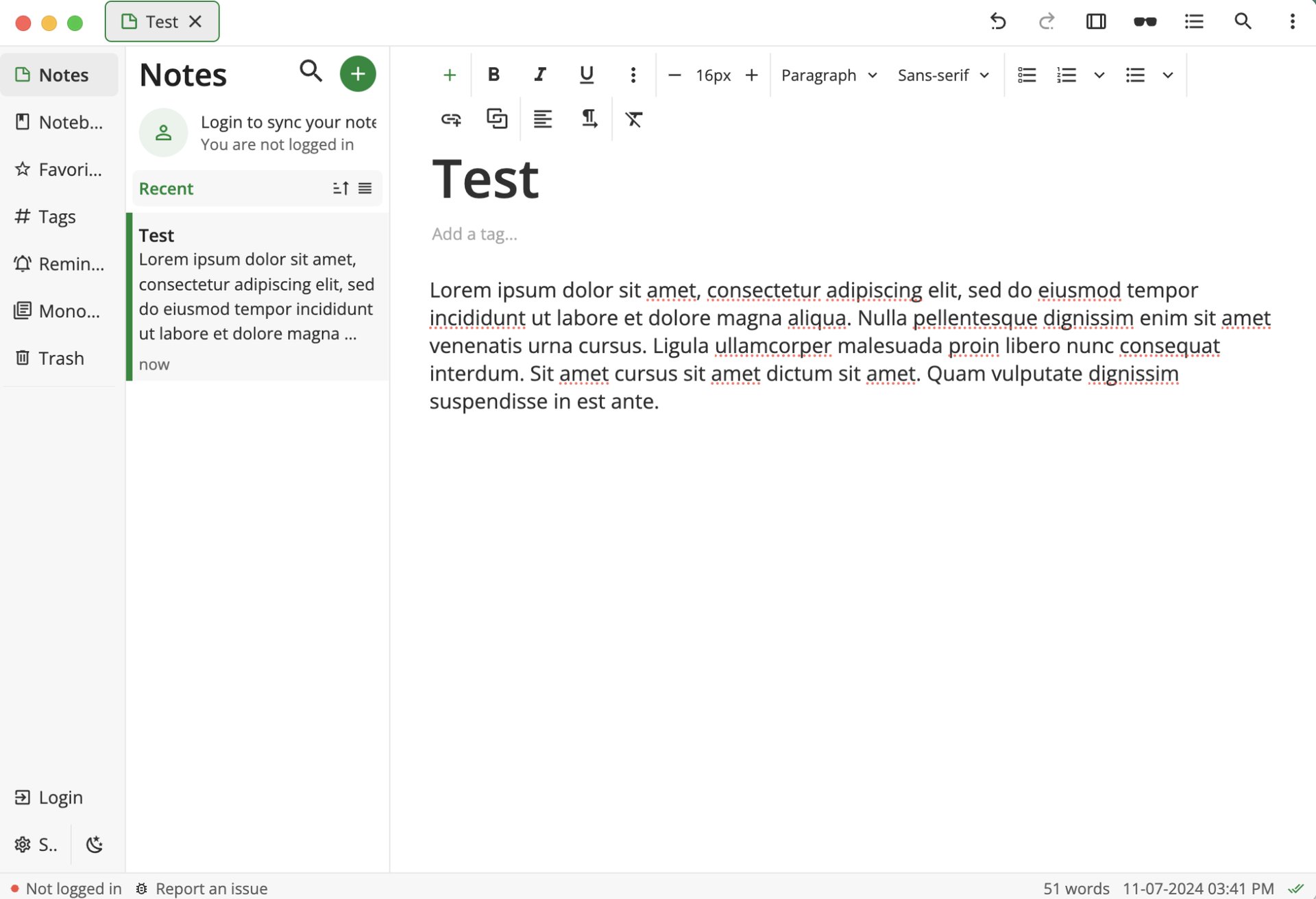Open Tags in sidebar
1316x899 pixels.
tap(60, 217)
